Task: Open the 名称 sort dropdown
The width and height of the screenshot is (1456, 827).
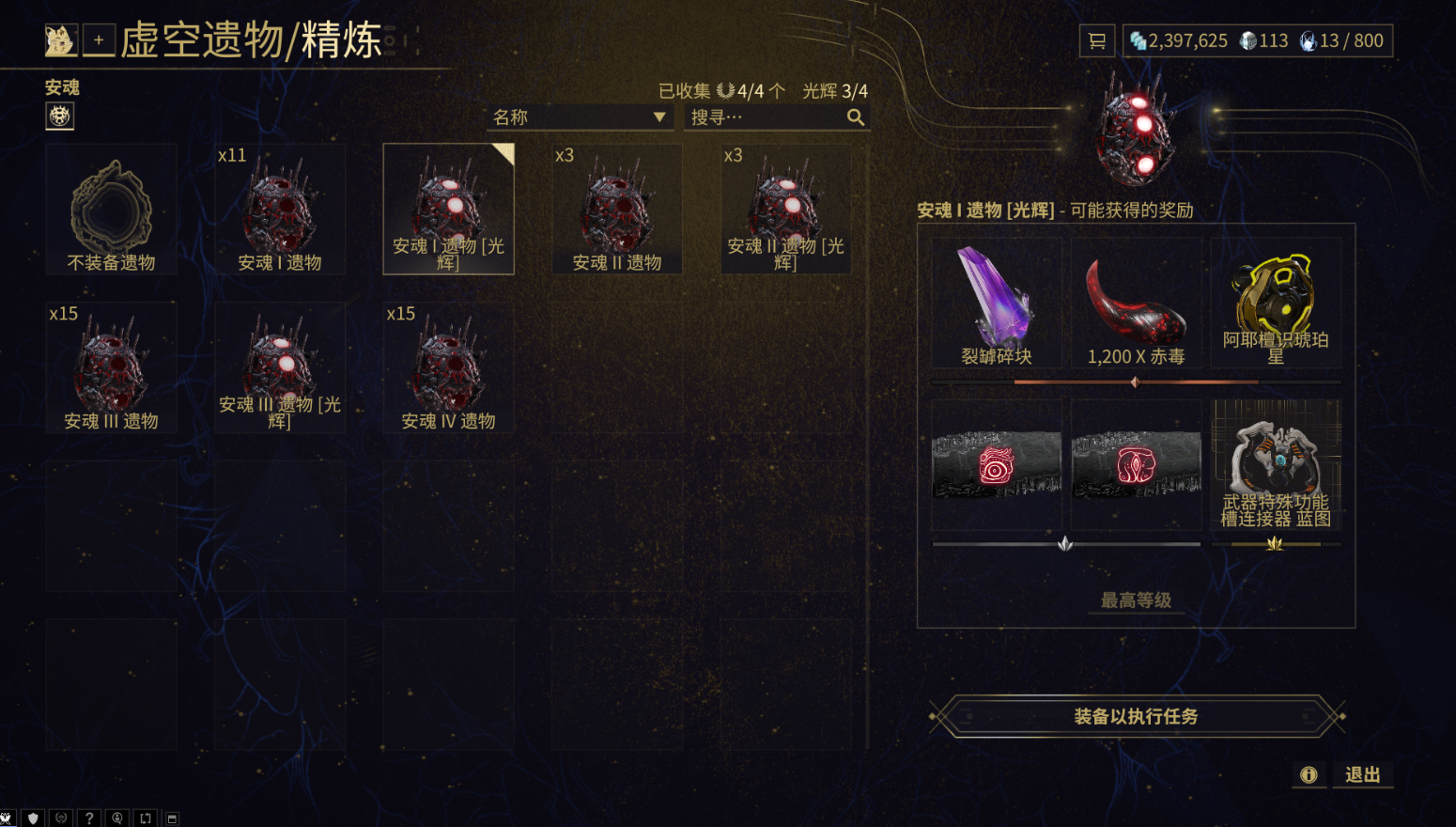Action: pos(581,117)
